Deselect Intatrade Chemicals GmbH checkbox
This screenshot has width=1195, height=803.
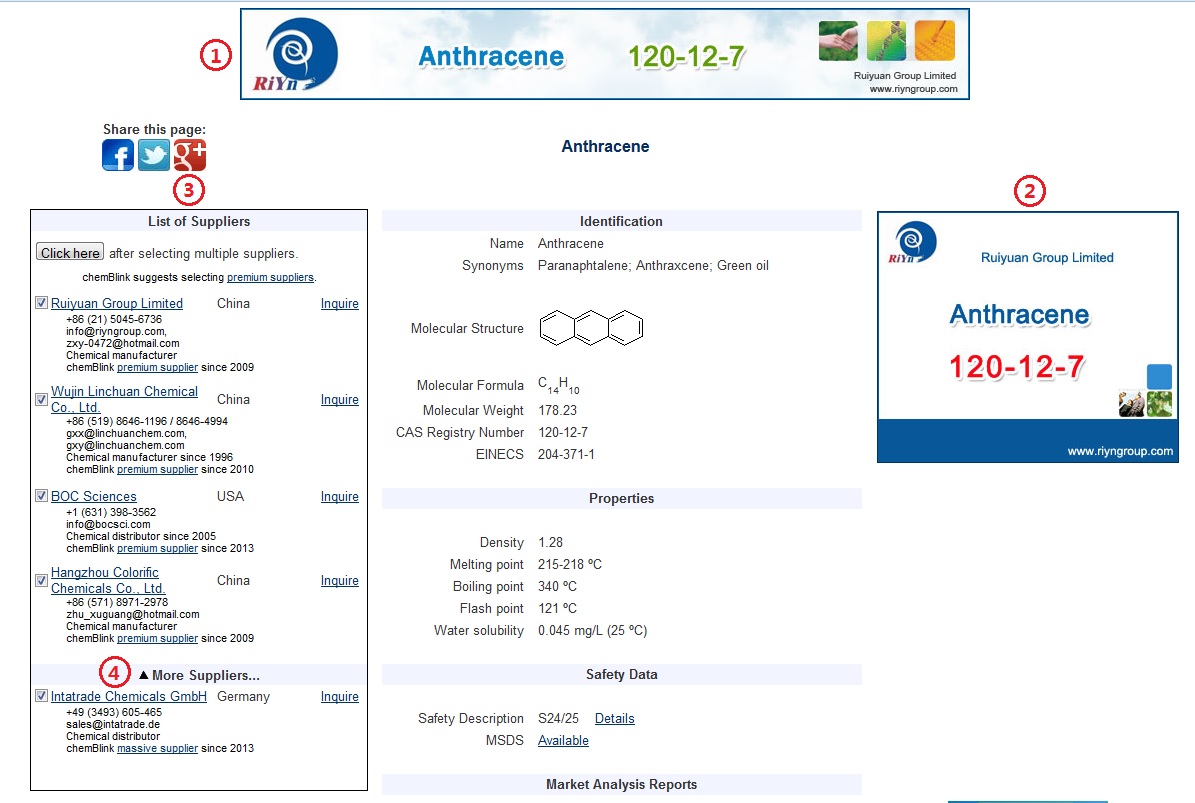(x=42, y=696)
